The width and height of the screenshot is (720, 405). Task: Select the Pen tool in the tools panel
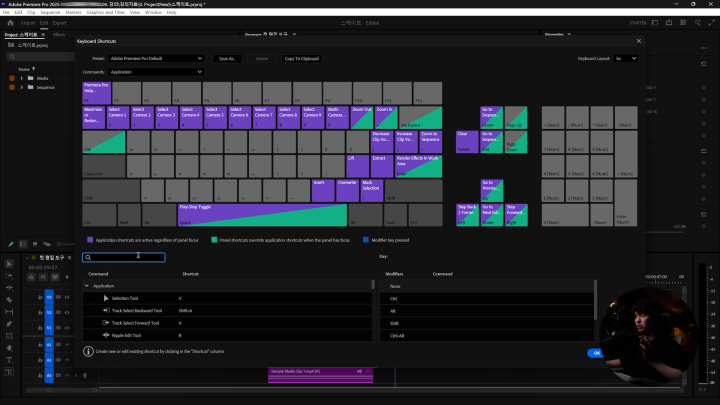(9, 324)
